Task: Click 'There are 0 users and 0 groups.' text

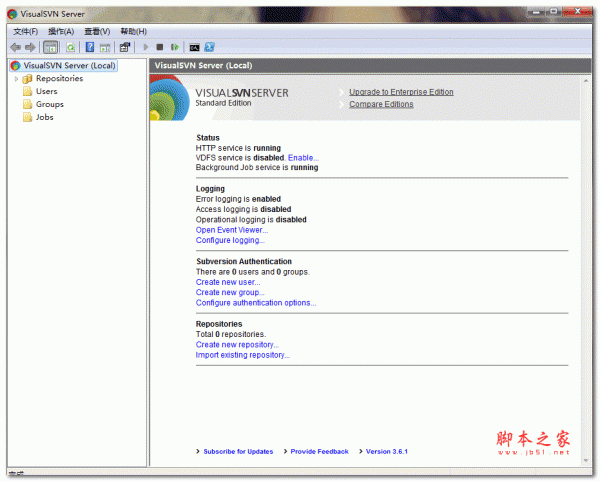Action: click(x=253, y=272)
